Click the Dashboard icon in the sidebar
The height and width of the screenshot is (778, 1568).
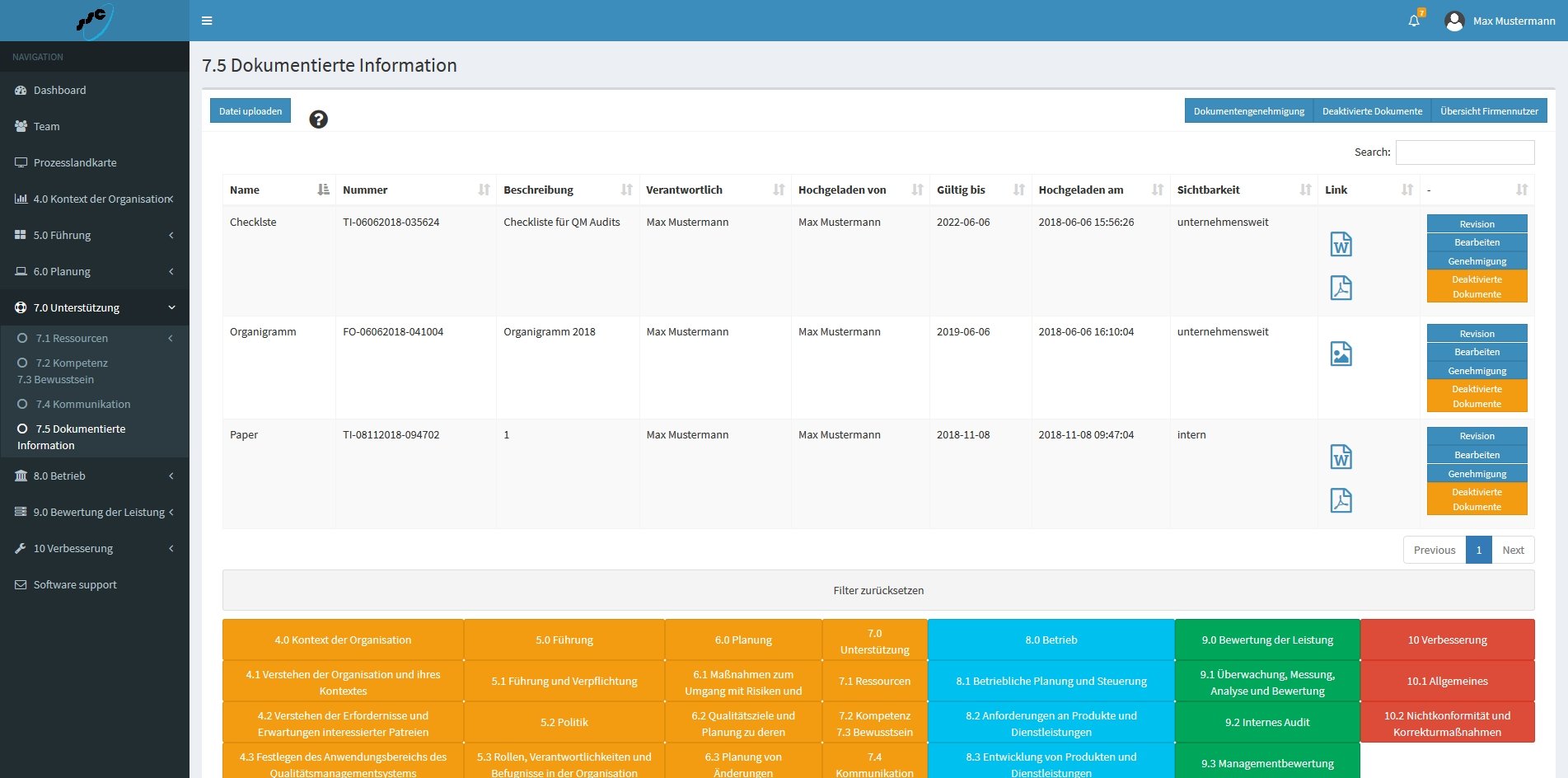coord(21,90)
